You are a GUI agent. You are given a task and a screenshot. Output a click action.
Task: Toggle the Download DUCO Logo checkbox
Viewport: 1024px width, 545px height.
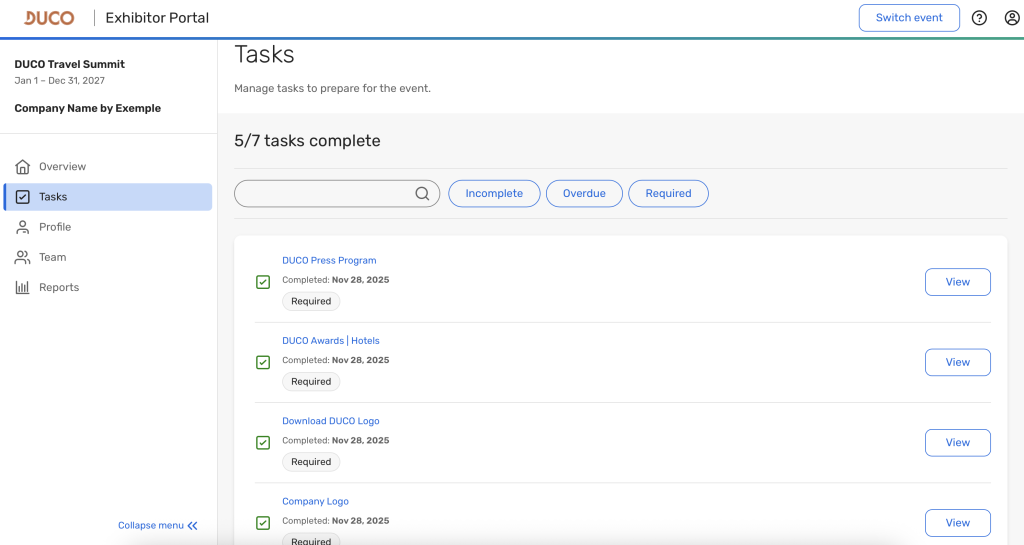[x=263, y=442]
